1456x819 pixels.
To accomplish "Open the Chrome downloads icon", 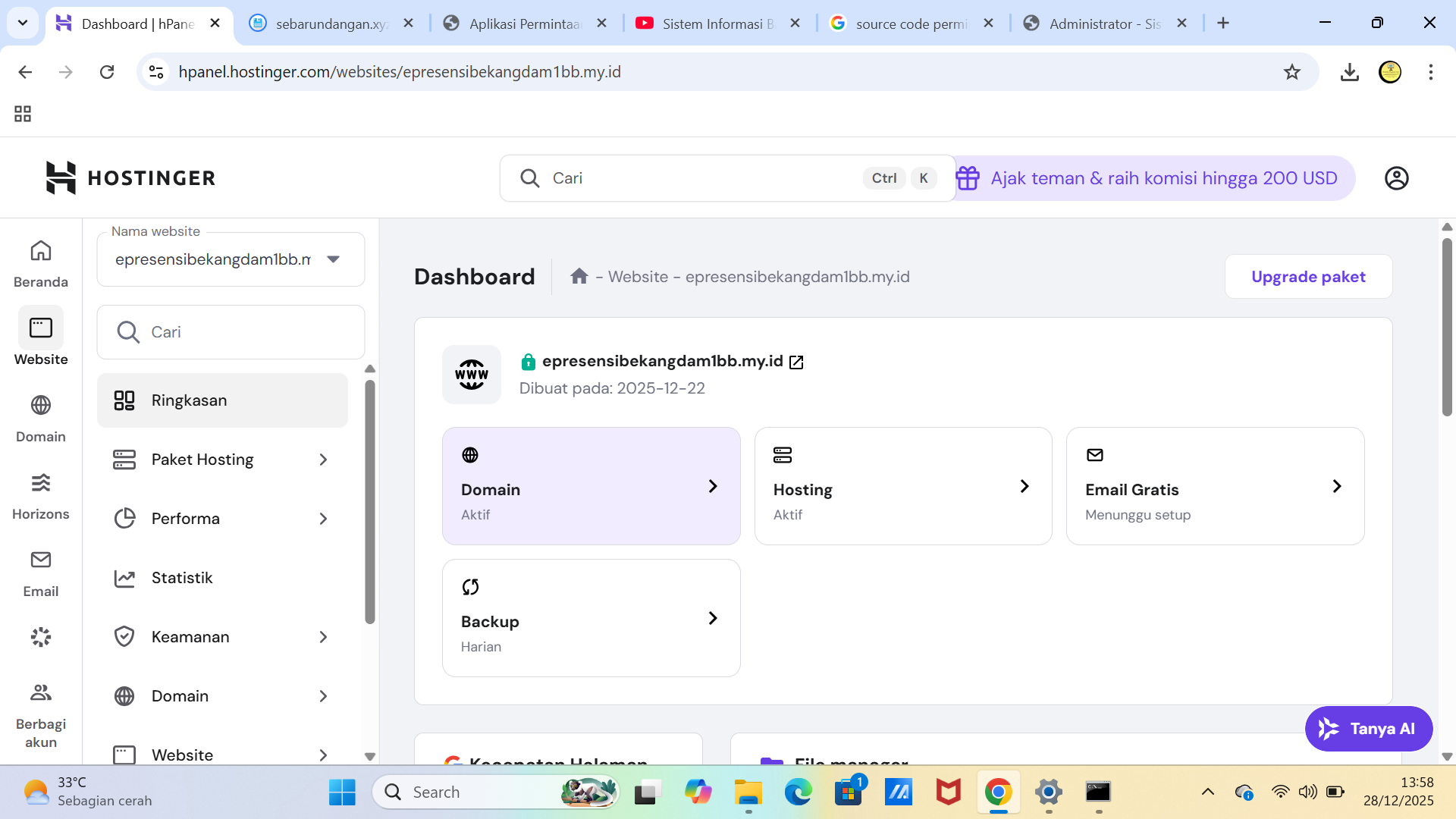I will point(1349,72).
